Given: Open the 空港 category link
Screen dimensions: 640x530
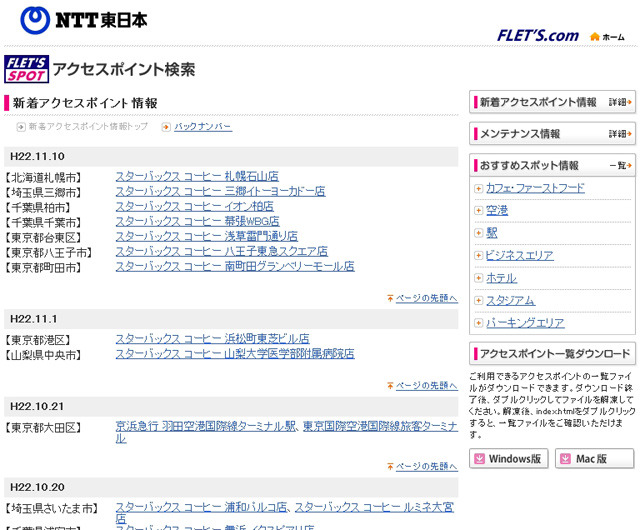Looking at the screenshot, I should click(497, 211).
